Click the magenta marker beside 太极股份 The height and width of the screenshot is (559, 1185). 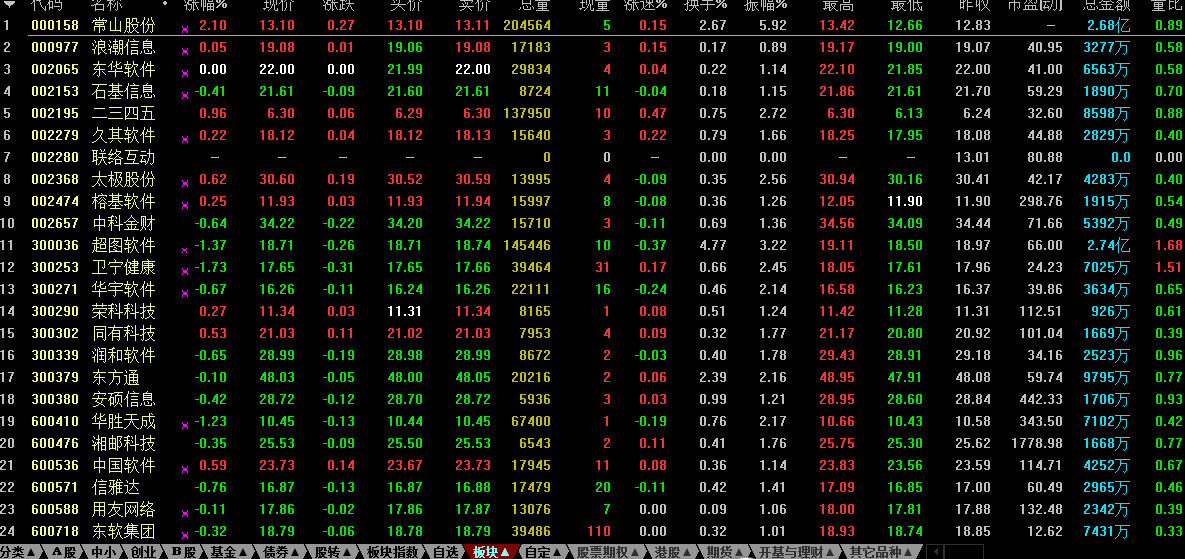pyautogui.click(x=185, y=184)
